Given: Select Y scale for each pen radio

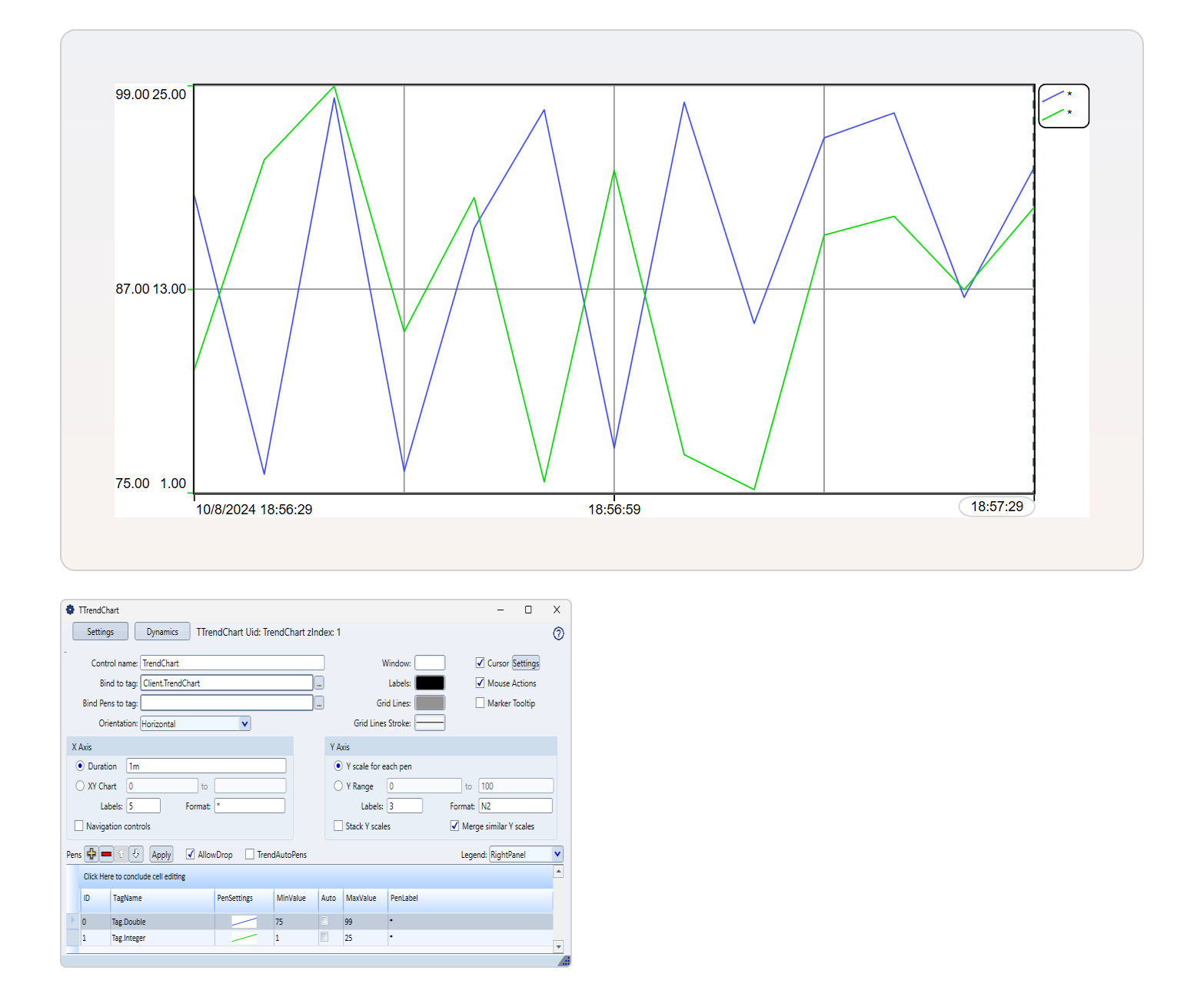Looking at the screenshot, I should pyautogui.click(x=338, y=766).
